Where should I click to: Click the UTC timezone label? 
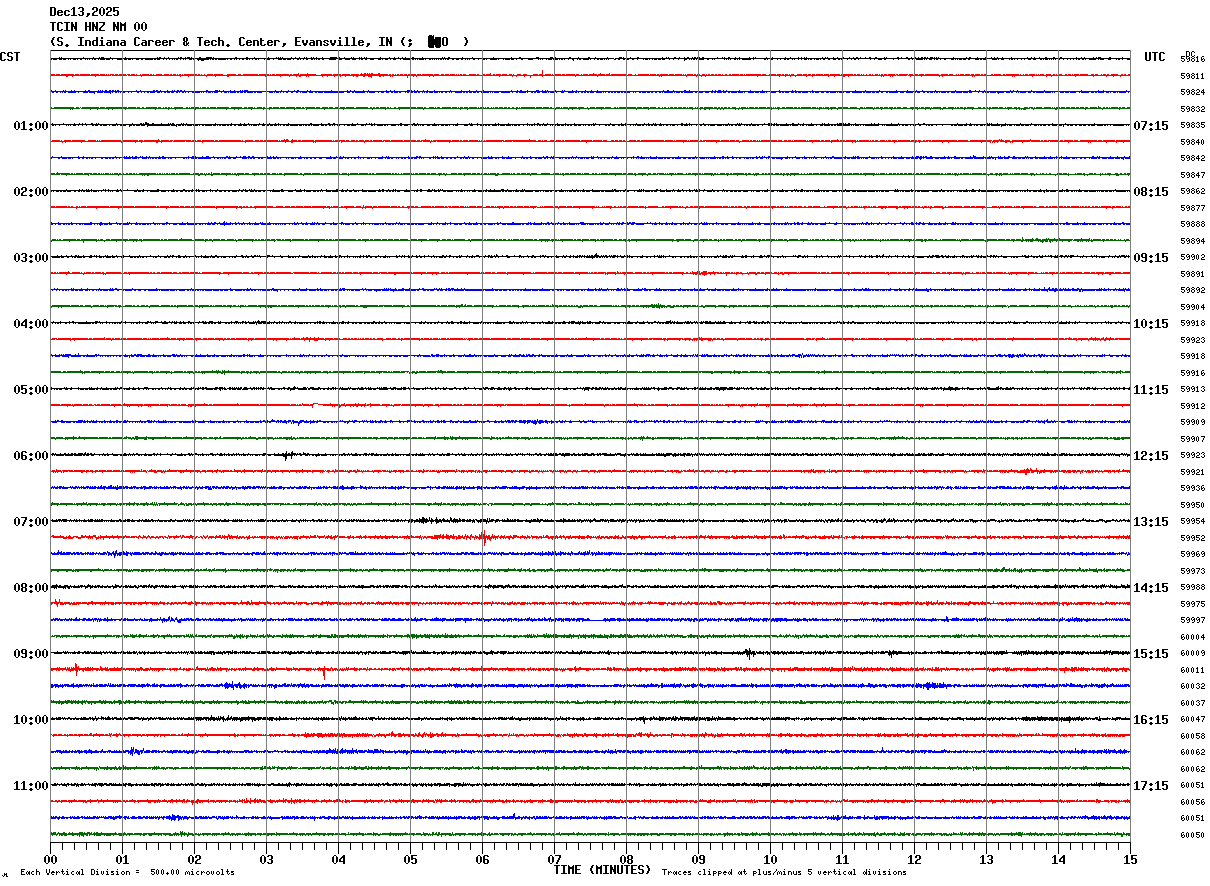tap(1154, 57)
